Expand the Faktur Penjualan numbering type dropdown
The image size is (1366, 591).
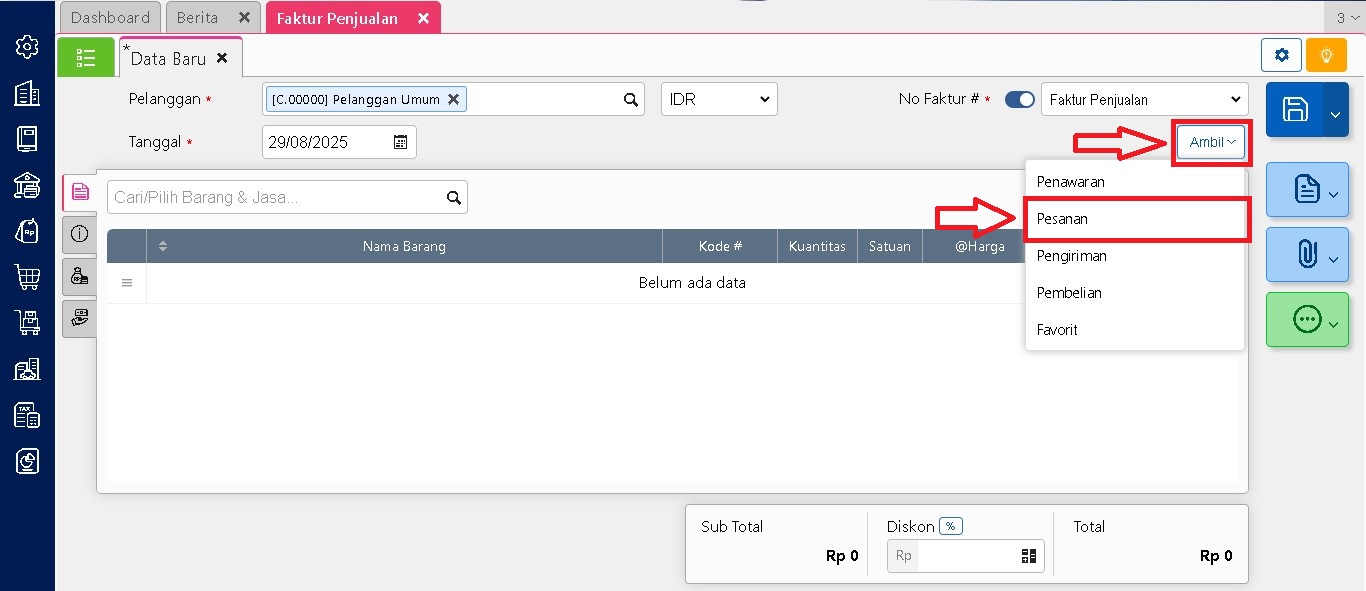(1144, 100)
